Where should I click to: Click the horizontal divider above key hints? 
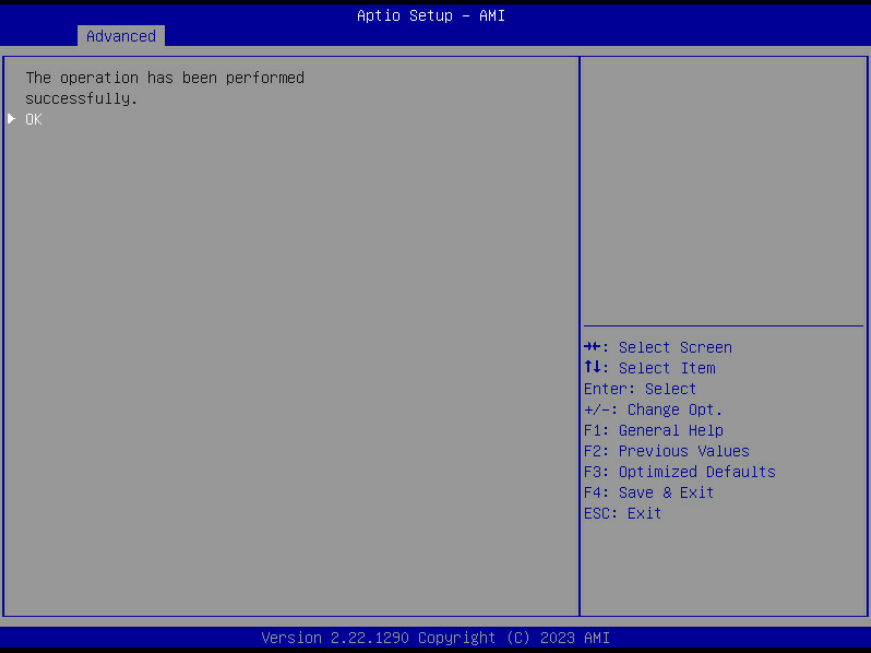[x=723, y=326]
